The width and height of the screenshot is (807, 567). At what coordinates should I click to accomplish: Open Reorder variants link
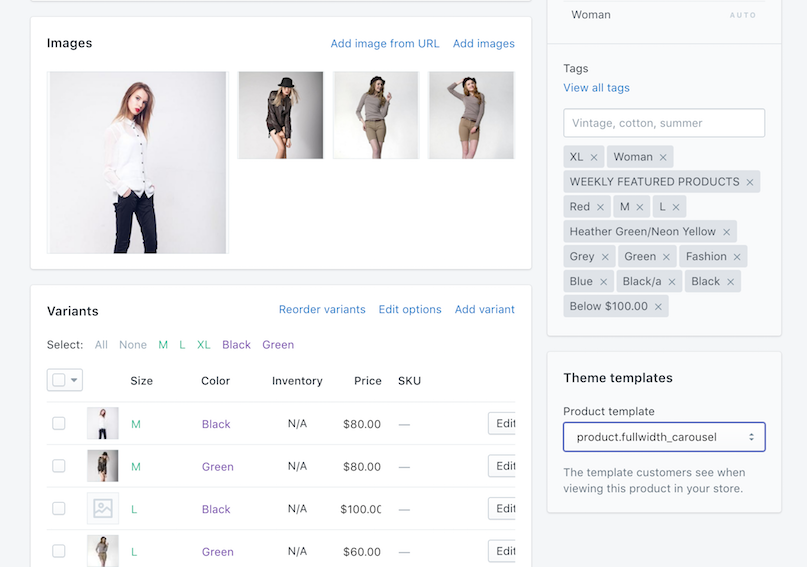(x=322, y=310)
